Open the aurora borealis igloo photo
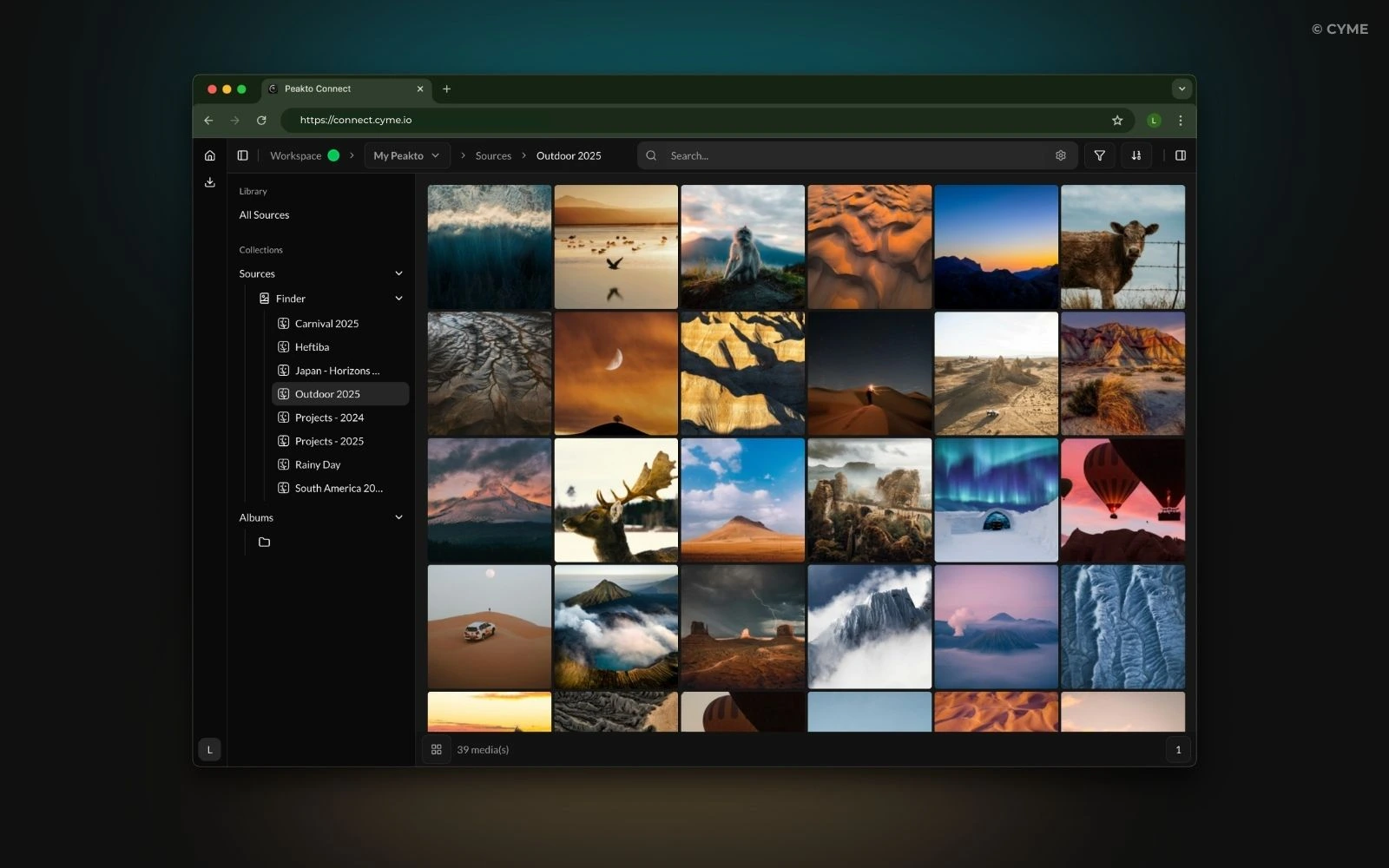Viewport: 1389px width, 868px height. coord(996,500)
